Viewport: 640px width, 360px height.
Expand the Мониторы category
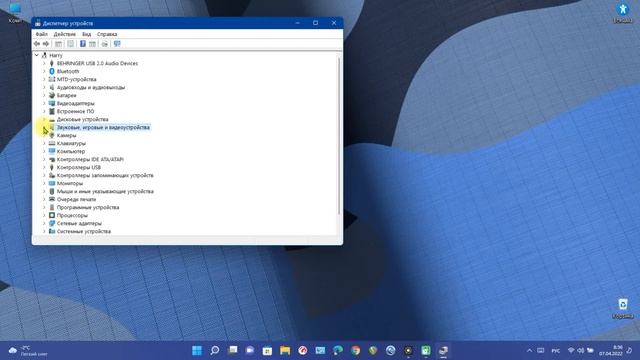click(x=44, y=183)
